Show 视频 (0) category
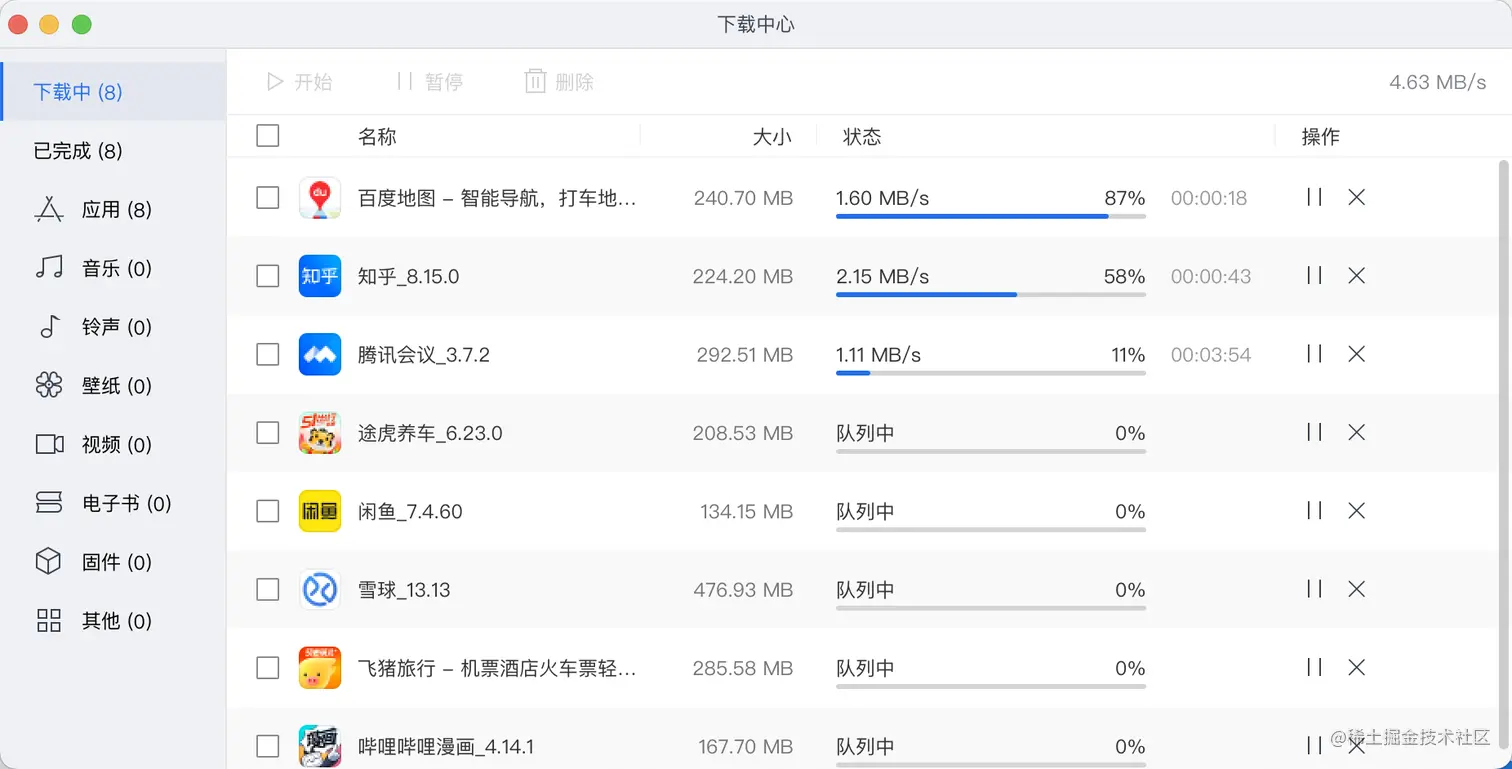 pos(113,445)
